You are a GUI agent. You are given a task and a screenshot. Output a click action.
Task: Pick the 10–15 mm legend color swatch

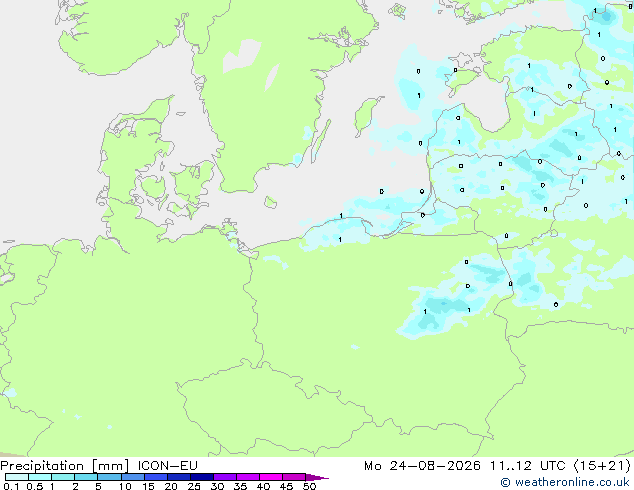click(x=132, y=477)
